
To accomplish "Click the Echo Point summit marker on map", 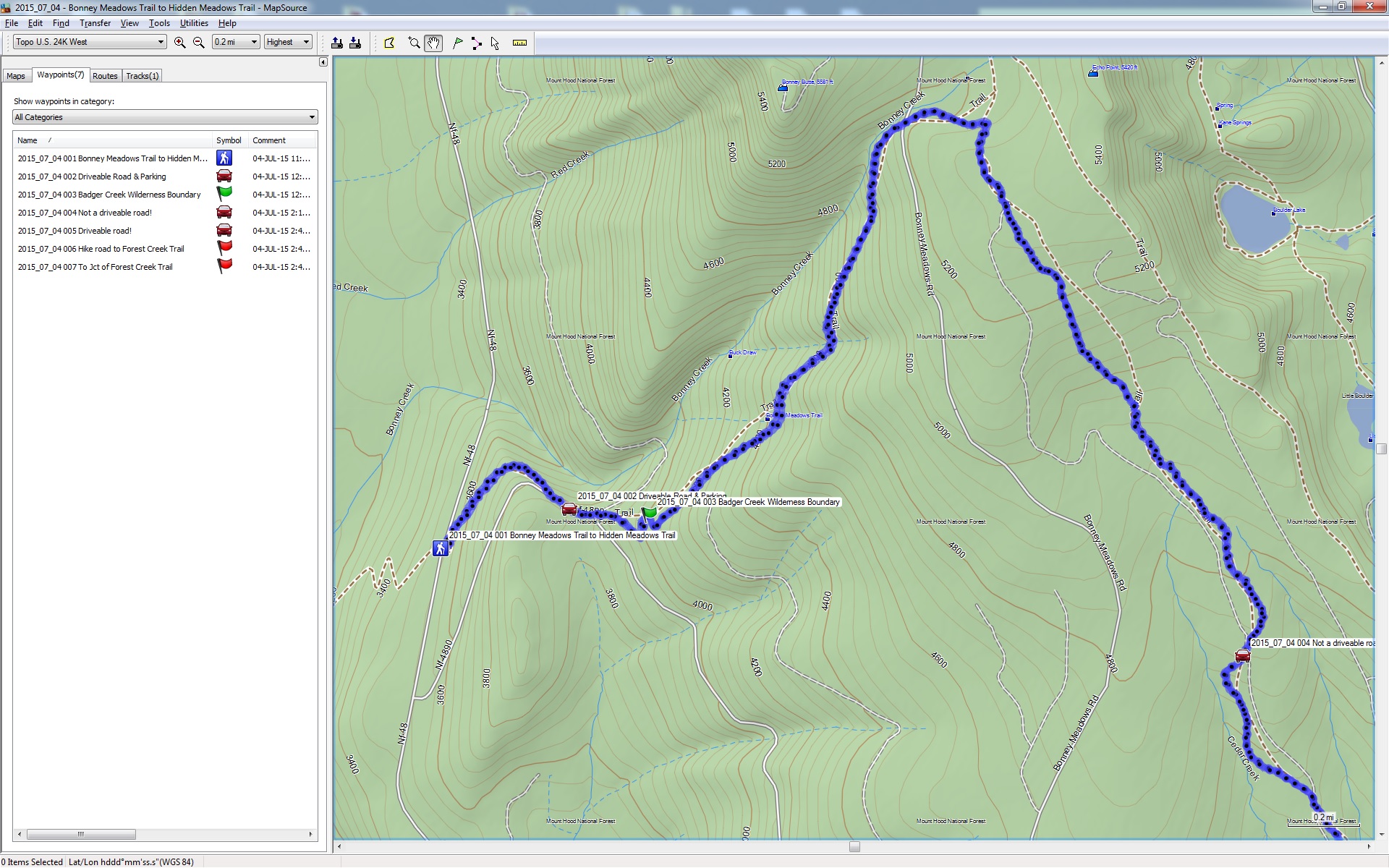I will click(x=1093, y=72).
